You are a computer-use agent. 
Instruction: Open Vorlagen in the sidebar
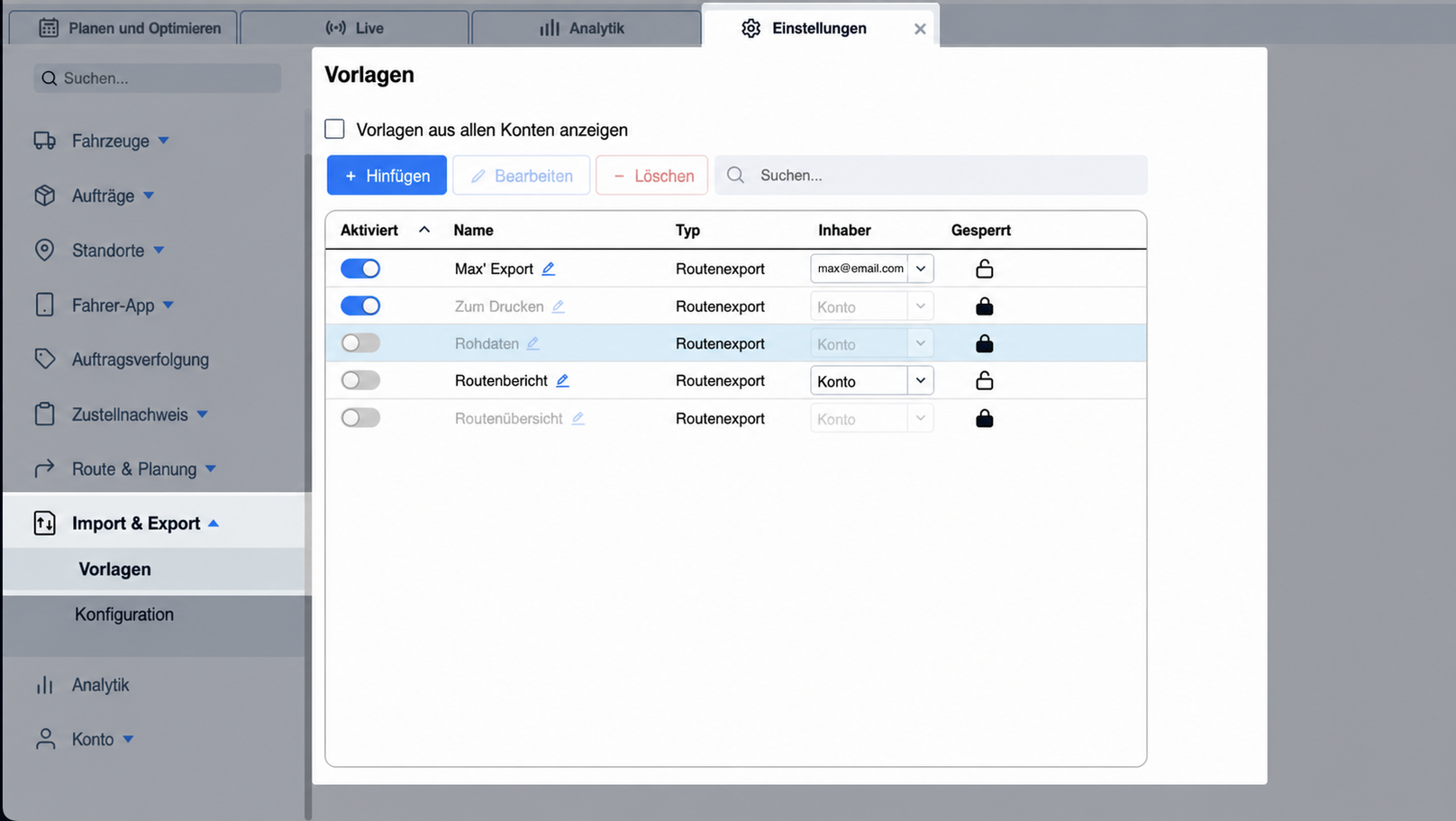114,569
